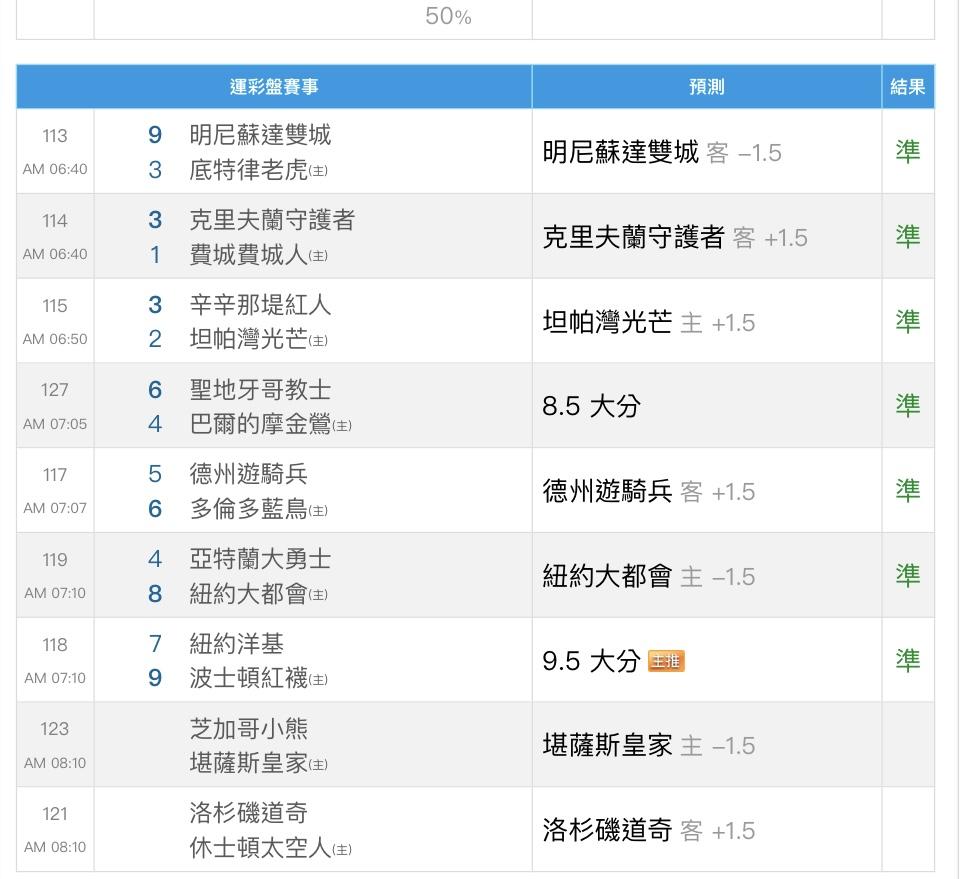The width and height of the screenshot is (971, 879).
Task: Click the 準 result for match 119
Action: tap(908, 576)
